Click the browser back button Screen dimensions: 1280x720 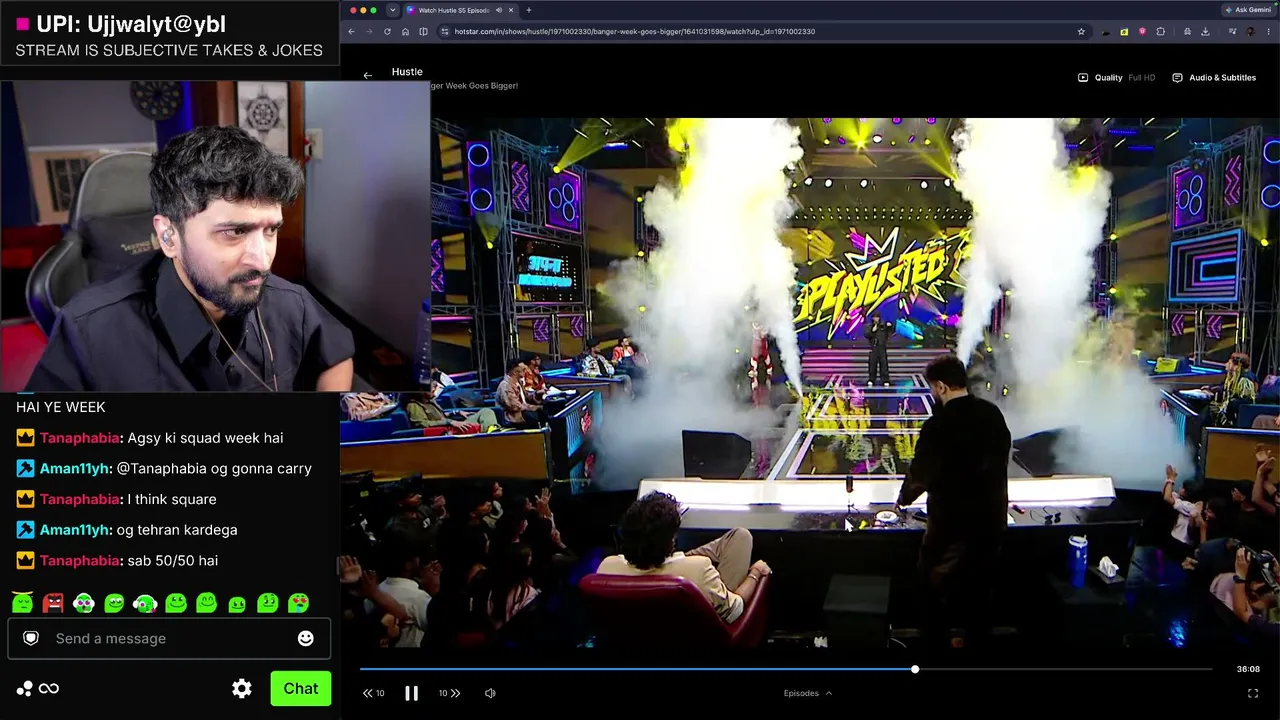coord(351,31)
